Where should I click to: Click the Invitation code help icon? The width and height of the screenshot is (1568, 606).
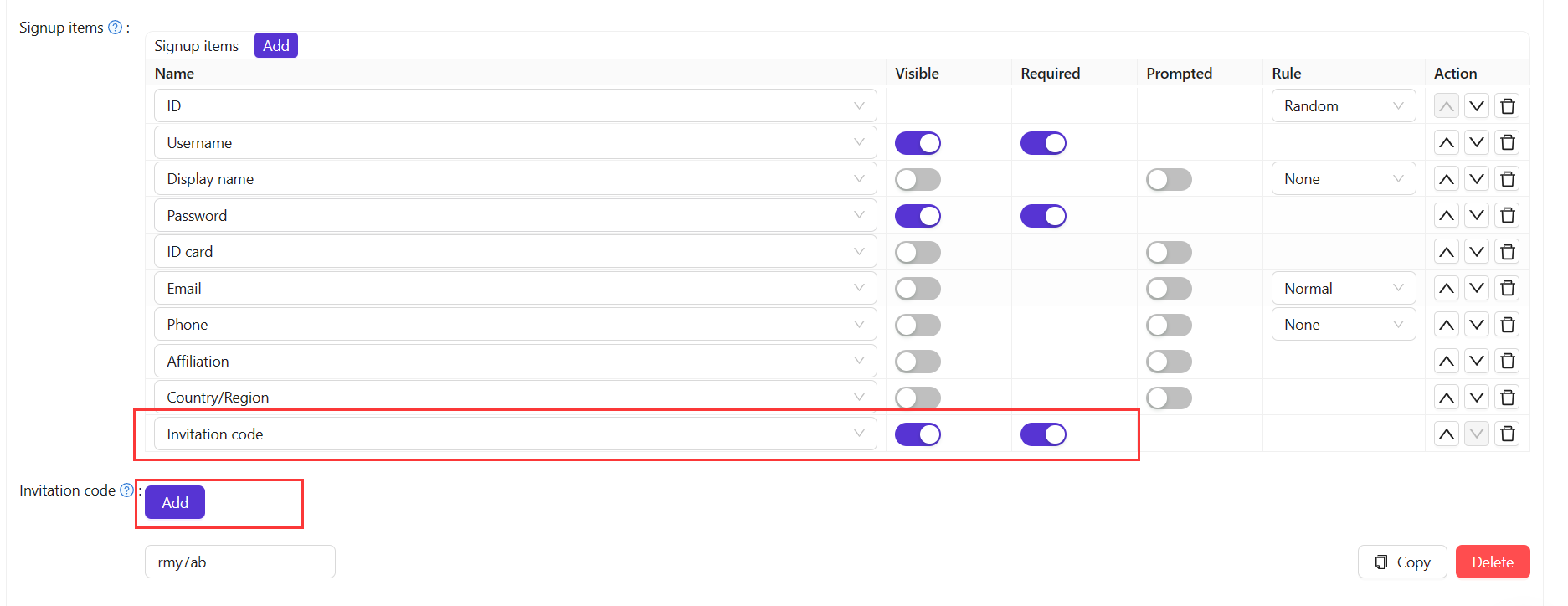[126, 490]
